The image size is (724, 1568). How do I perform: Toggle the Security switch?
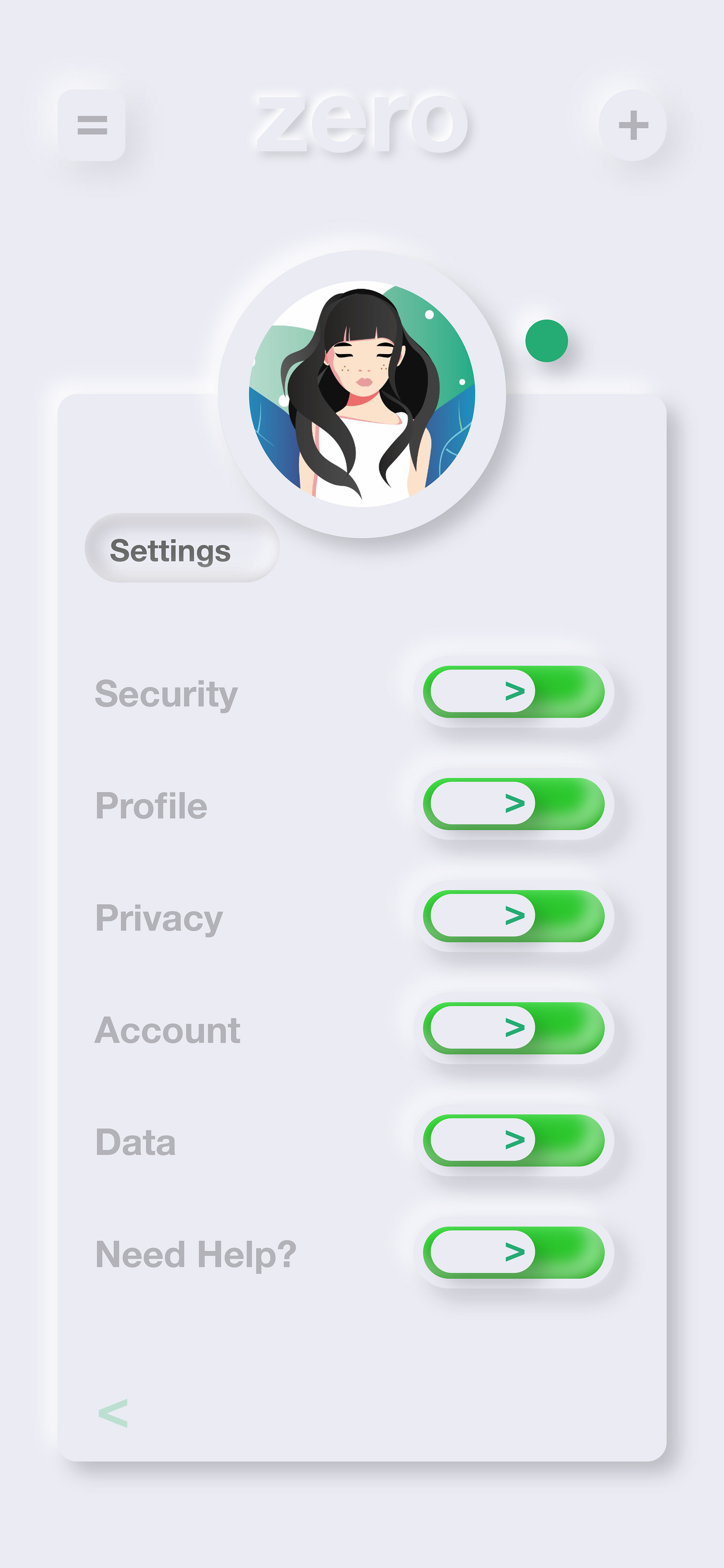(514, 691)
